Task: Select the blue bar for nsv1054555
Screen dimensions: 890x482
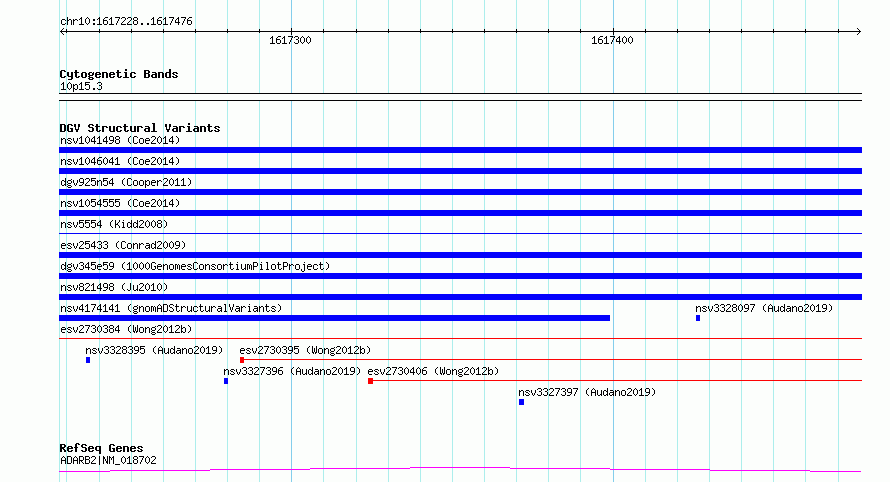Action: click(x=460, y=213)
